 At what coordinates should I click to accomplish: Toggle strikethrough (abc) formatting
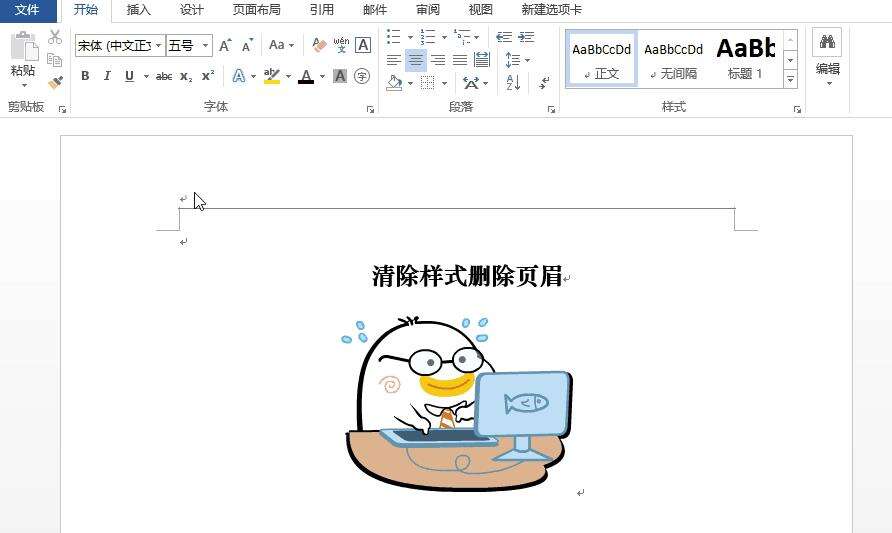click(x=164, y=76)
